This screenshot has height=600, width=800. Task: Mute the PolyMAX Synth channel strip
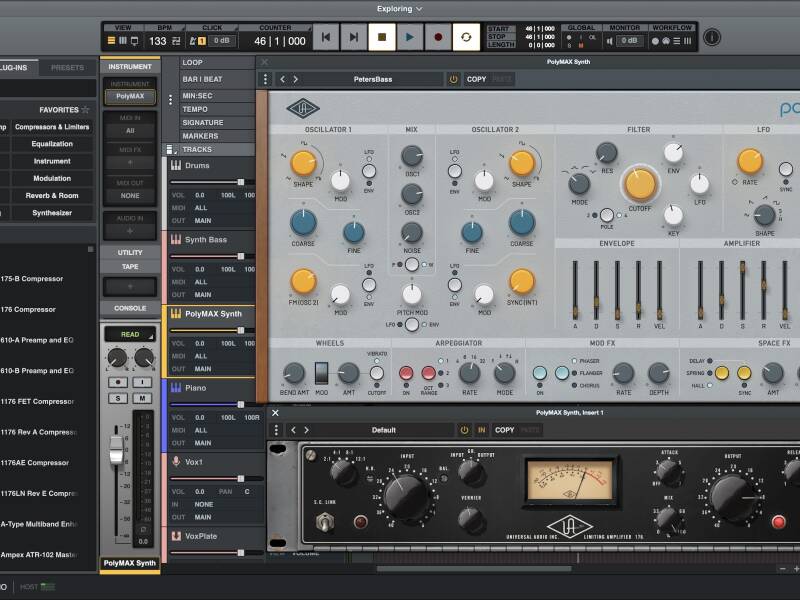coord(144,399)
